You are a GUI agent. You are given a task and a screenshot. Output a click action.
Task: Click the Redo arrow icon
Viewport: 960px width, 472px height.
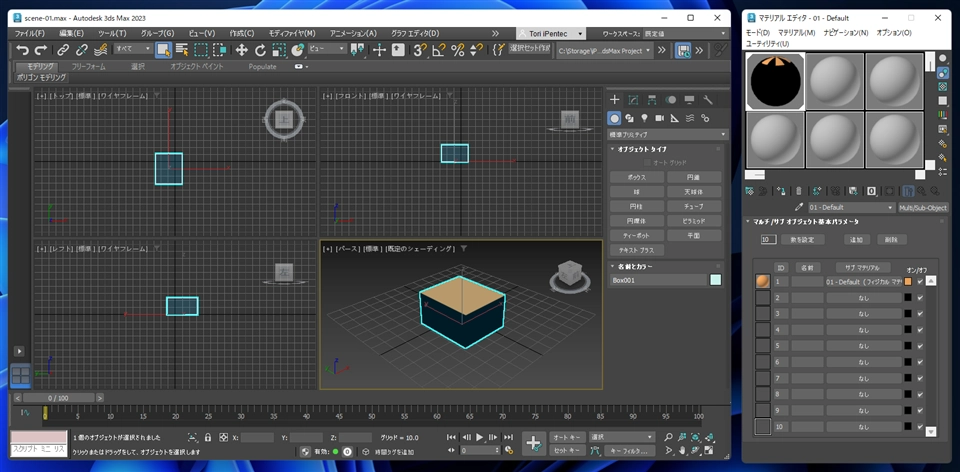(41, 50)
